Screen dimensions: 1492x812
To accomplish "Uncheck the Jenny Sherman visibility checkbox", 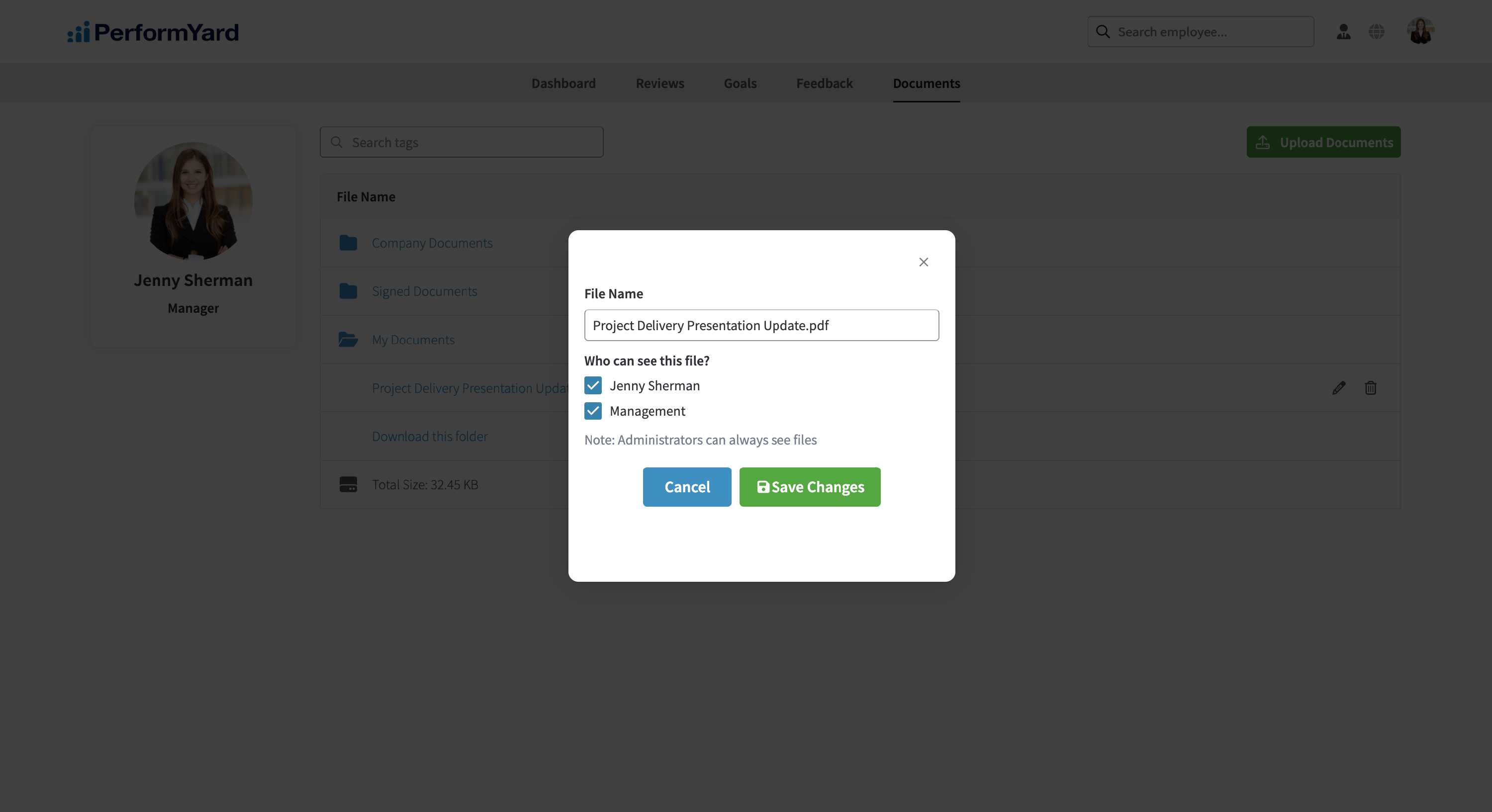I will [x=593, y=386].
